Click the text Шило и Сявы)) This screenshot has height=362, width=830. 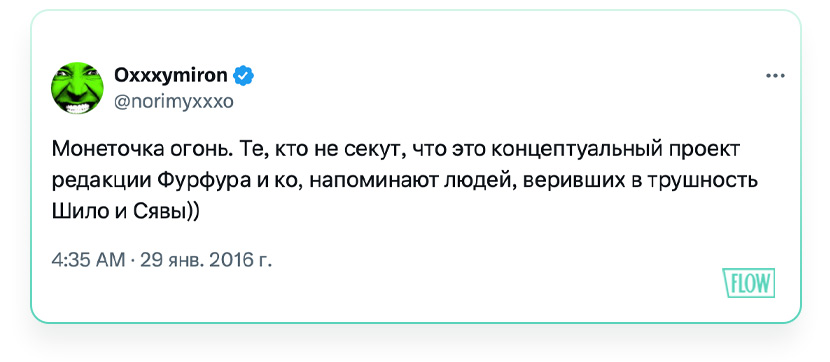point(125,212)
